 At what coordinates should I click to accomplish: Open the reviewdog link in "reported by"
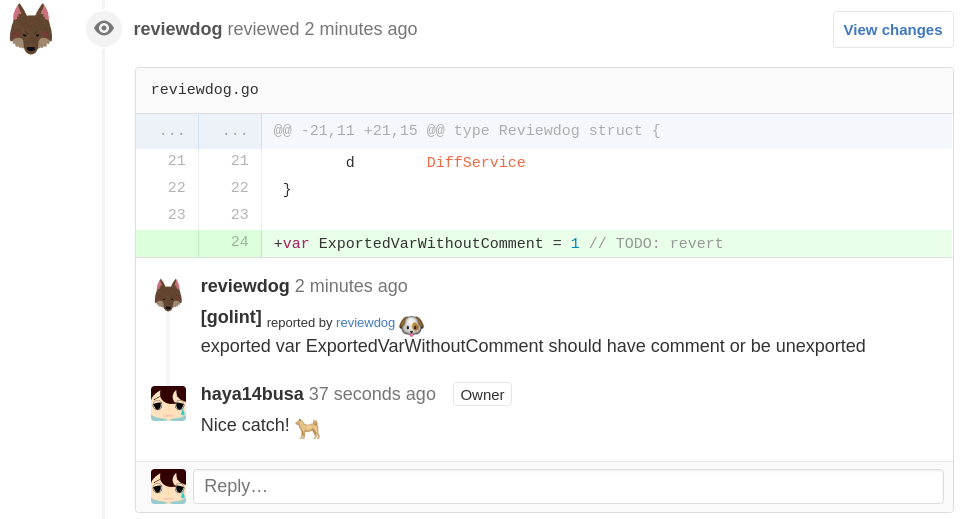pos(365,323)
